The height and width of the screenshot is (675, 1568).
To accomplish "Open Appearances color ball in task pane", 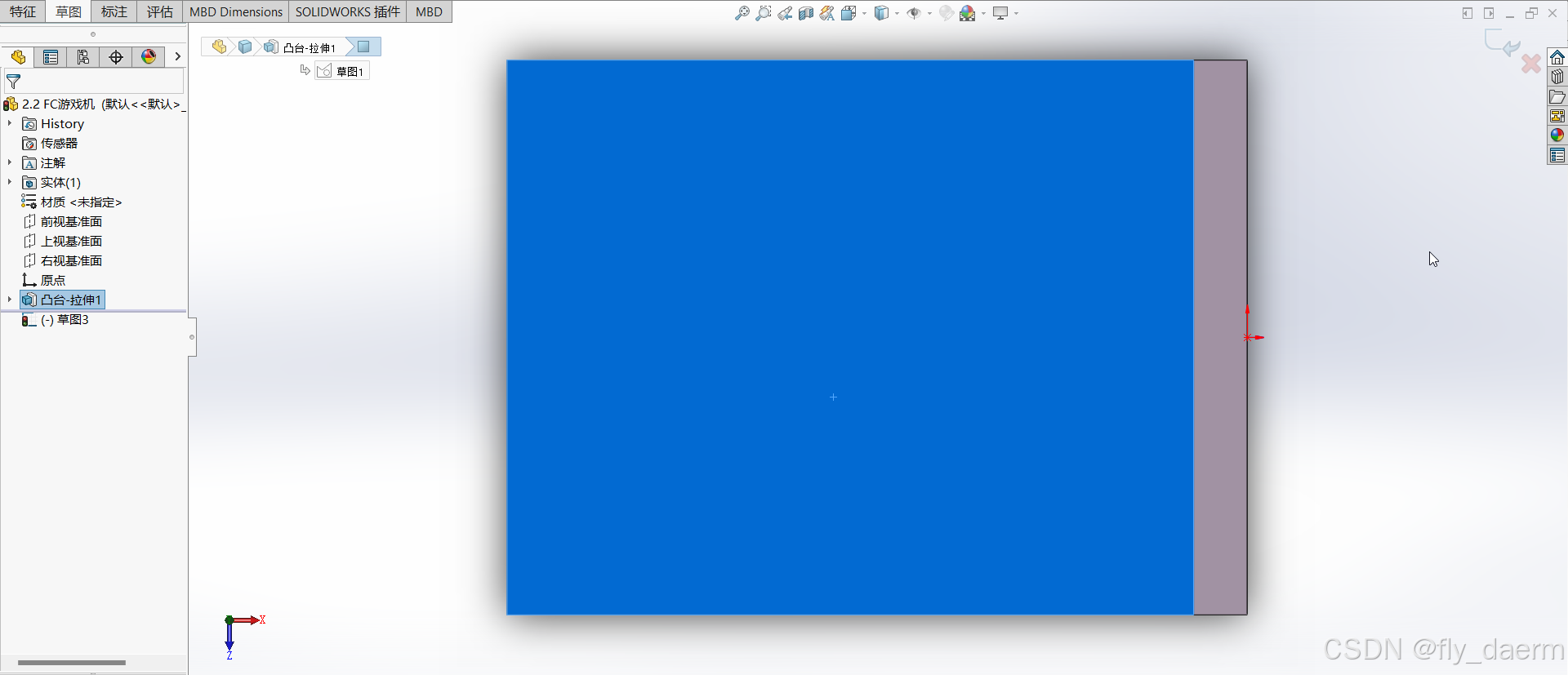I will point(1557,135).
